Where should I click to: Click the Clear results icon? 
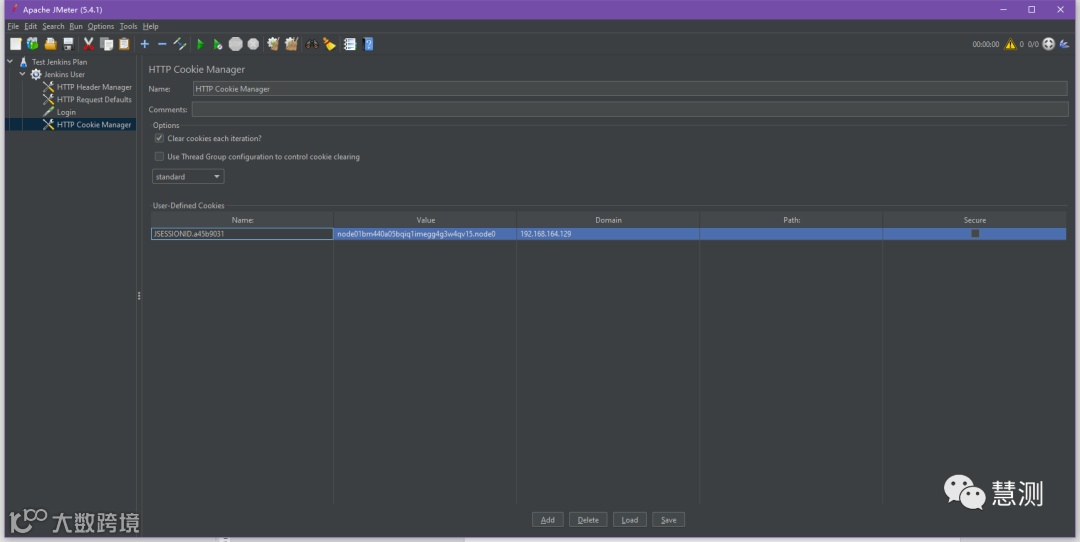pyautogui.click(x=273, y=44)
